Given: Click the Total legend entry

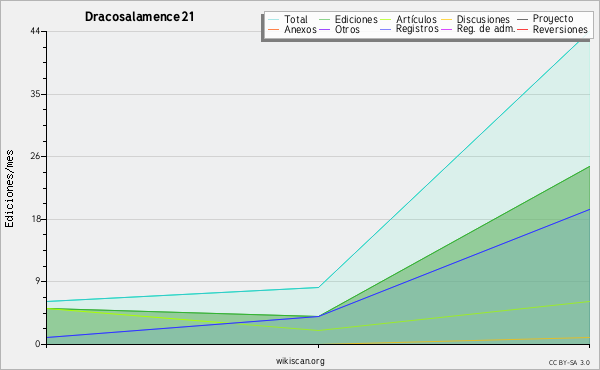Looking at the screenshot, I should coord(288,19).
